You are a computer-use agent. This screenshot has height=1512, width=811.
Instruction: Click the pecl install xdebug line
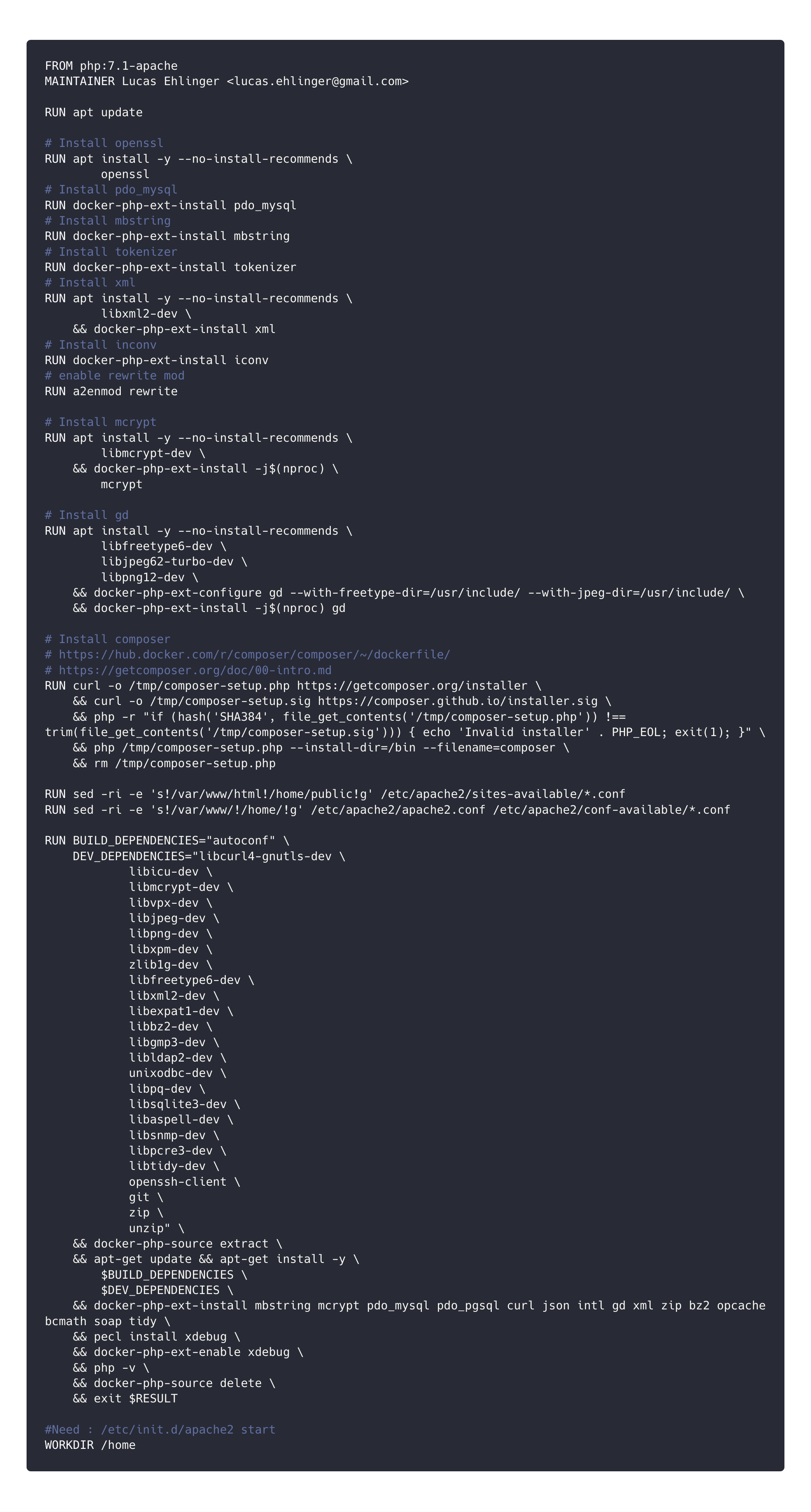pos(156,1336)
